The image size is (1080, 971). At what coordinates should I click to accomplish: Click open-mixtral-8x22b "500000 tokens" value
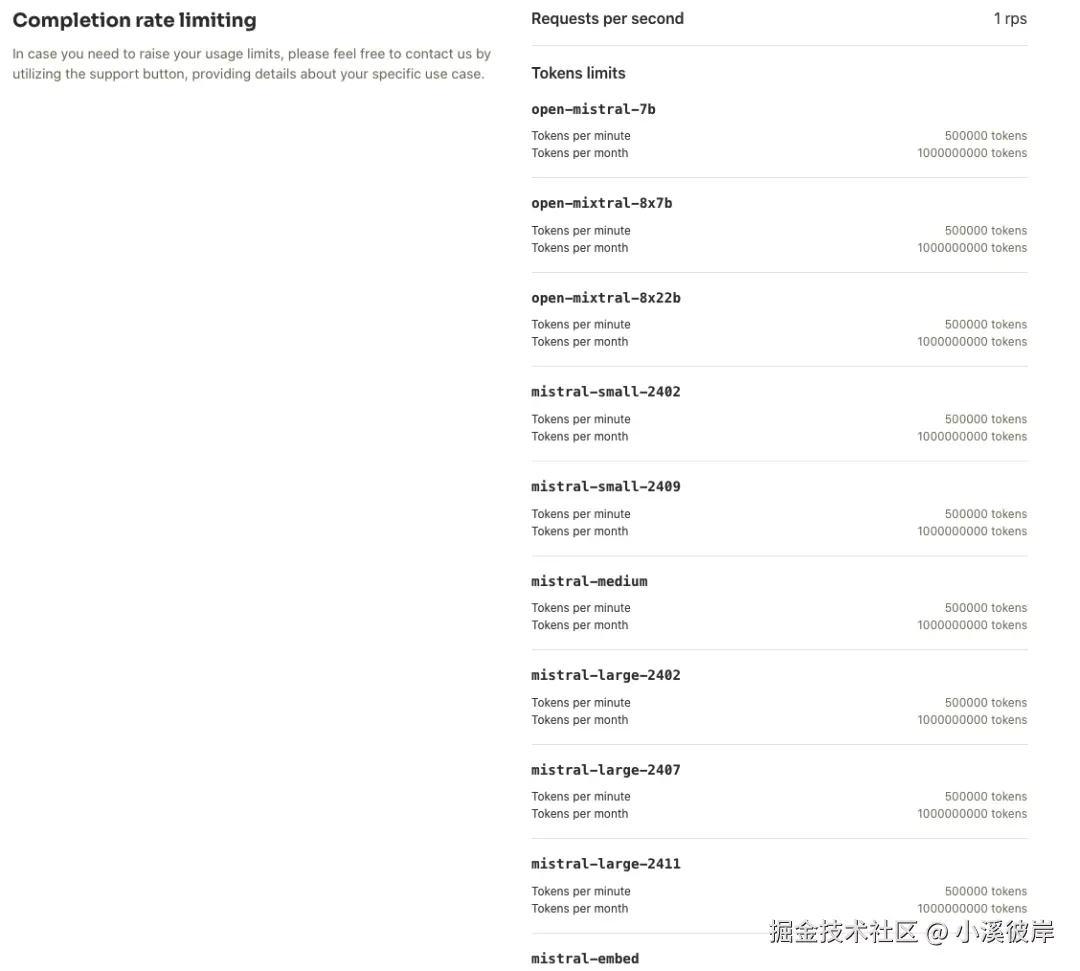[986, 324]
